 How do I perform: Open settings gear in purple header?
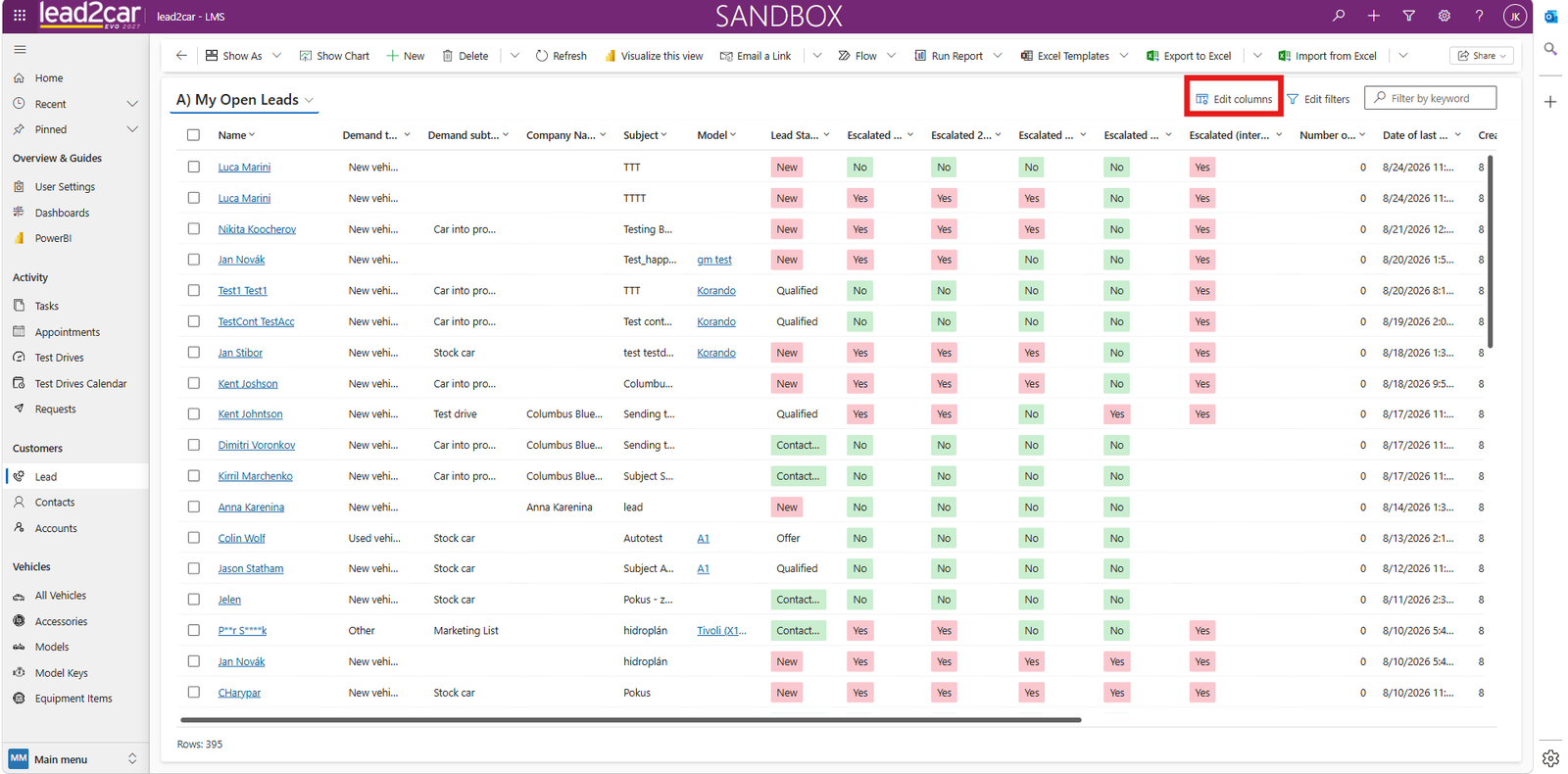(1445, 16)
